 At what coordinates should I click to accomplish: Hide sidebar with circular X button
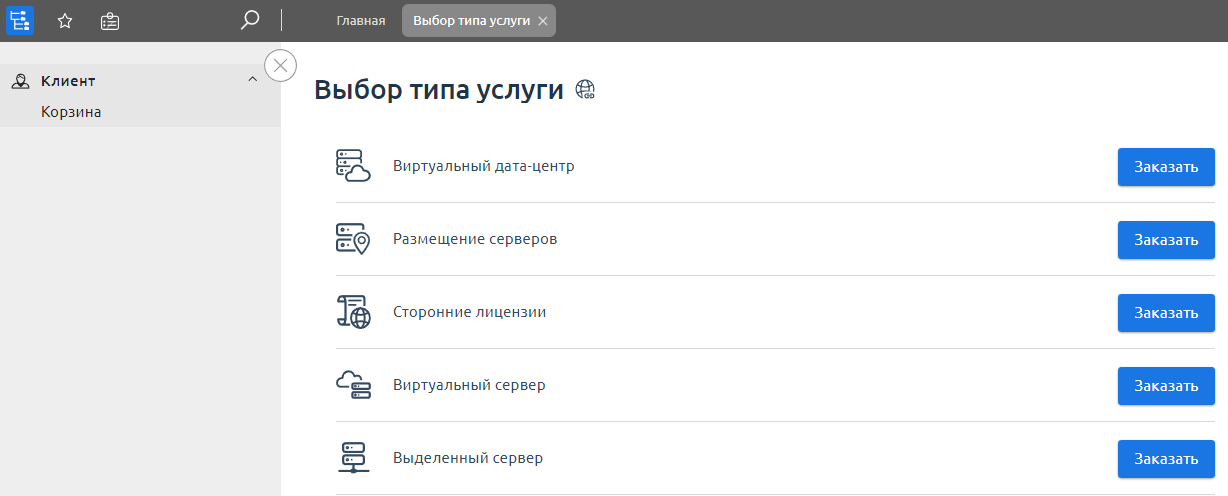pos(280,66)
